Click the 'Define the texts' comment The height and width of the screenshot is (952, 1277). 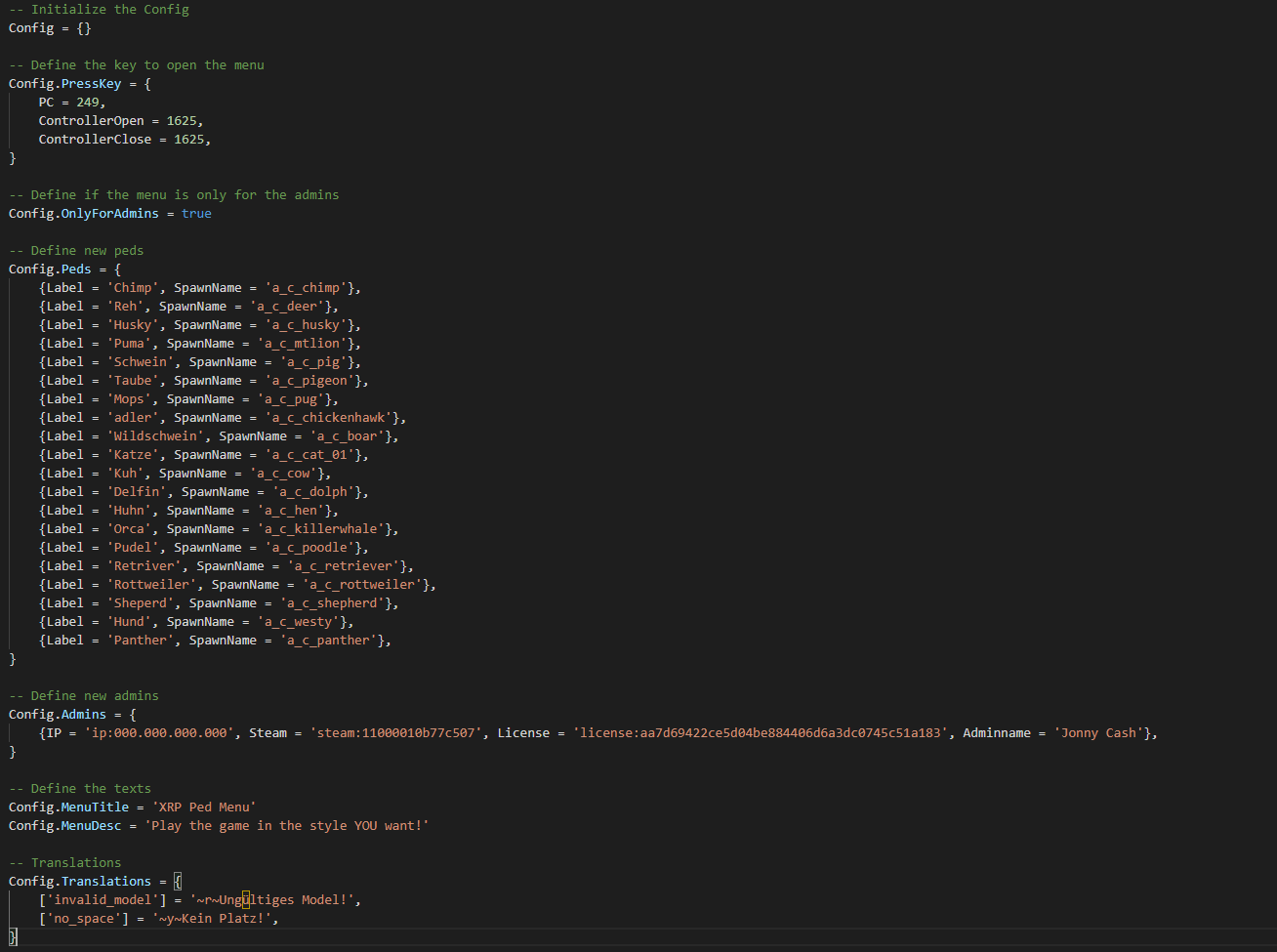pyautogui.click(x=80, y=788)
